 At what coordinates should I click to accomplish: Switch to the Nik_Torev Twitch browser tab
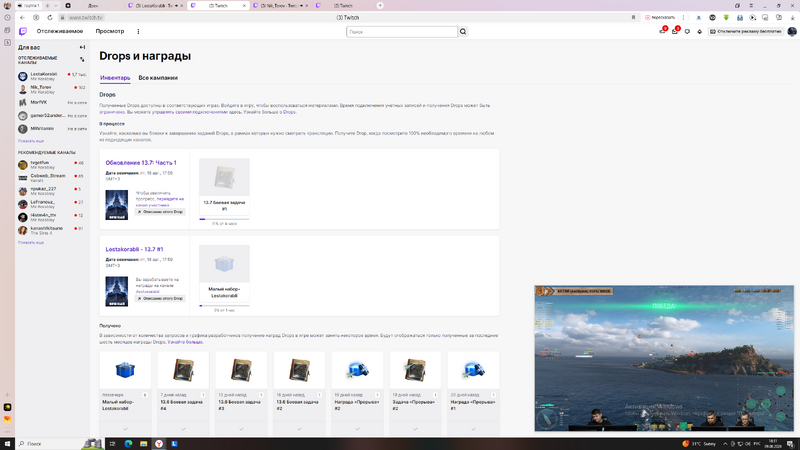tap(281, 6)
